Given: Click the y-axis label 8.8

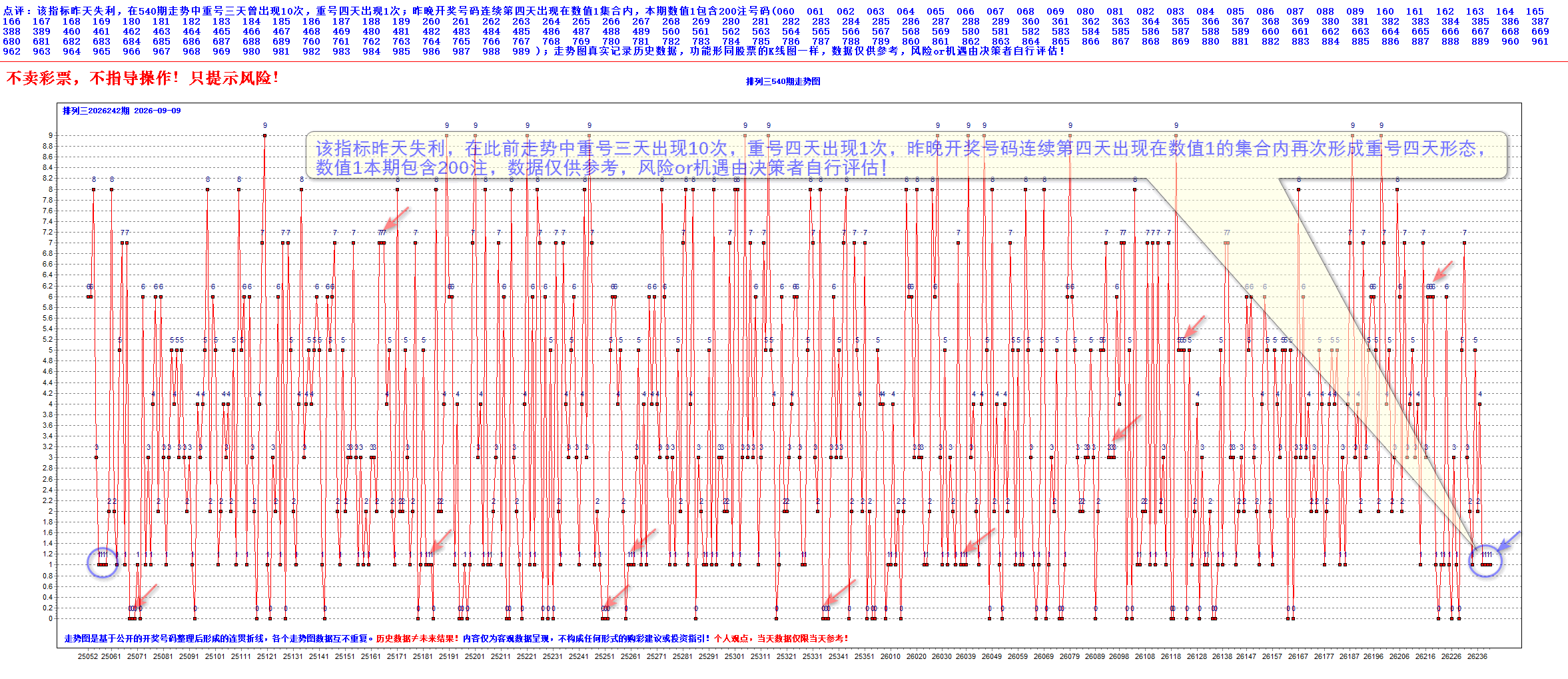Looking at the screenshot, I should pos(48,146).
